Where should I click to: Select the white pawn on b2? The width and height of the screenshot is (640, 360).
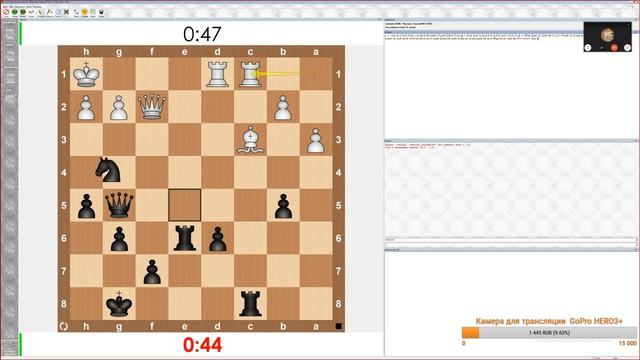[x=283, y=108]
